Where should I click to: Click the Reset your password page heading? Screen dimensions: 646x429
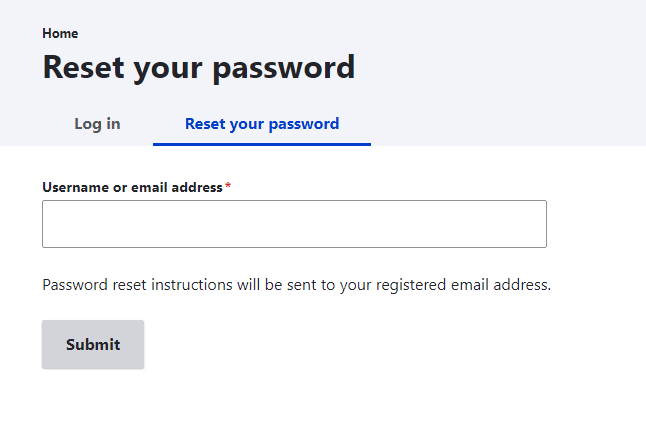tap(198, 67)
